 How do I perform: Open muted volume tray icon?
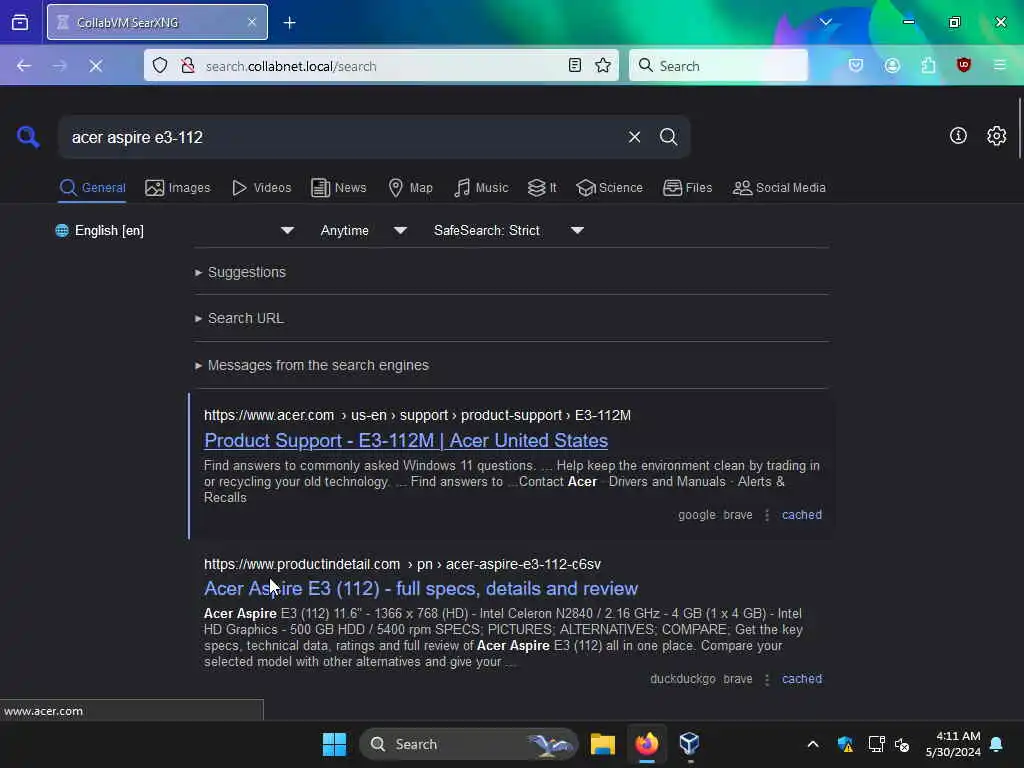click(x=903, y=744)
